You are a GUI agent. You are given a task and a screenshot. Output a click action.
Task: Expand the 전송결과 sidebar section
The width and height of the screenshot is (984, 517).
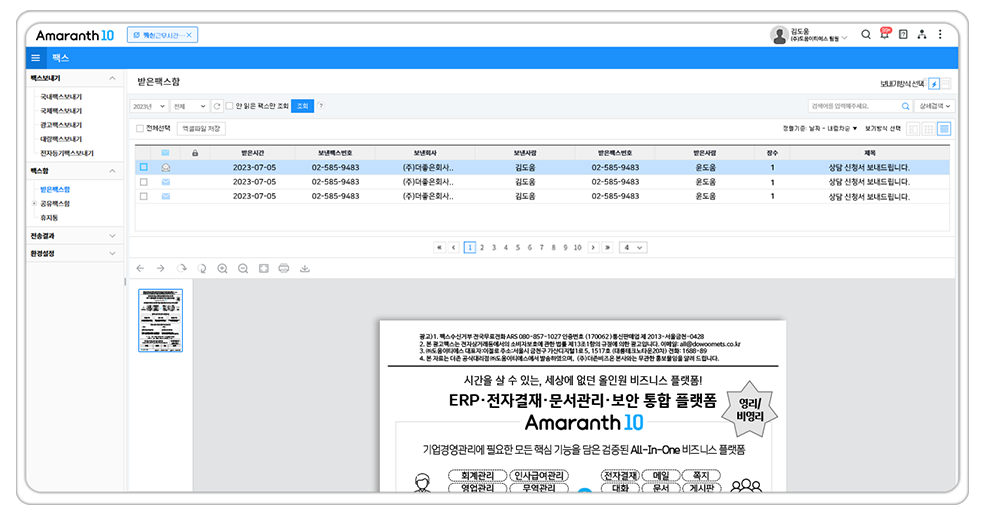coord(112,236)
